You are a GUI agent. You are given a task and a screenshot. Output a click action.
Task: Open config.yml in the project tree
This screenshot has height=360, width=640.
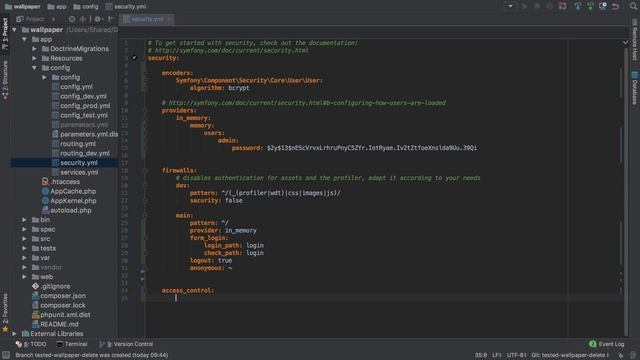(x=76, y=87)
